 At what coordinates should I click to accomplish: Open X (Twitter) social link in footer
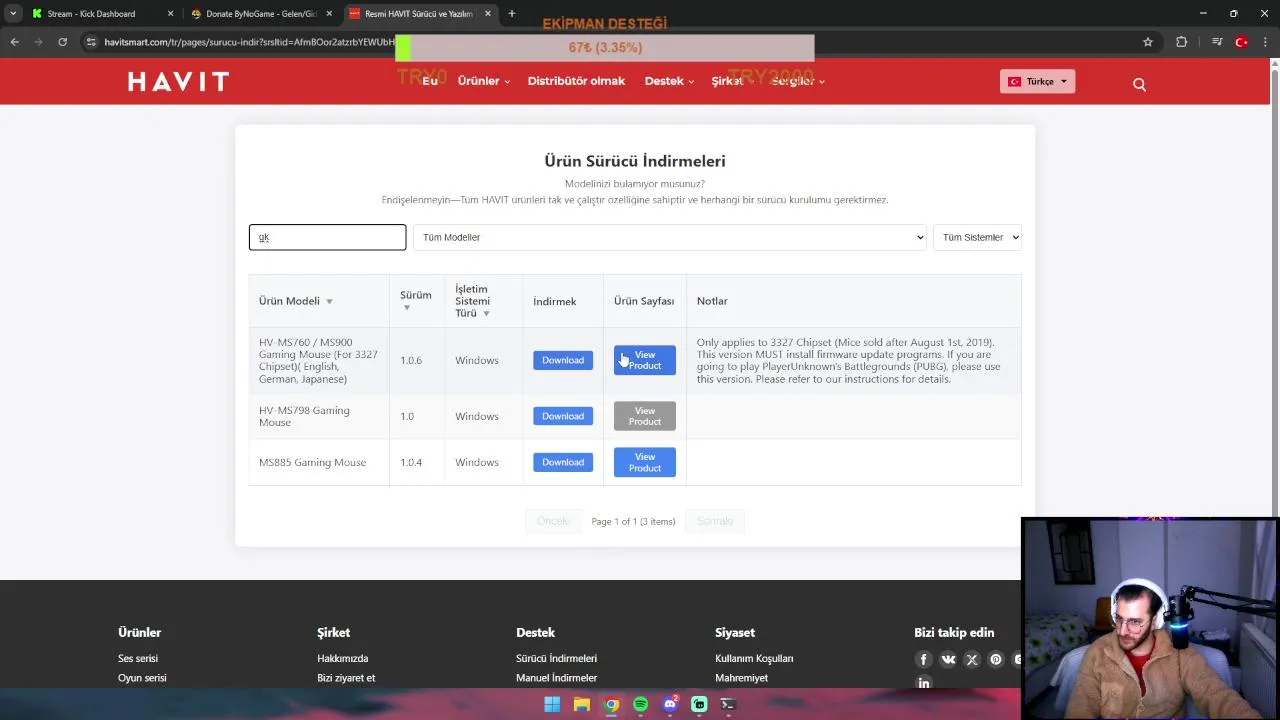tap(972, 659)
